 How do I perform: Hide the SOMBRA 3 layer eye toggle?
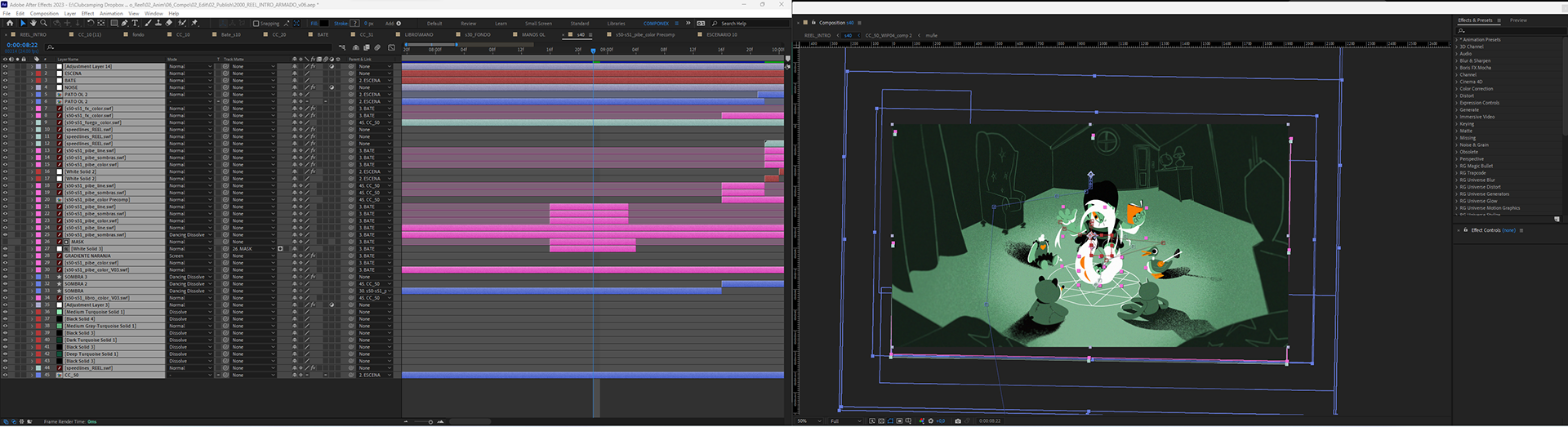click(5, 277)
